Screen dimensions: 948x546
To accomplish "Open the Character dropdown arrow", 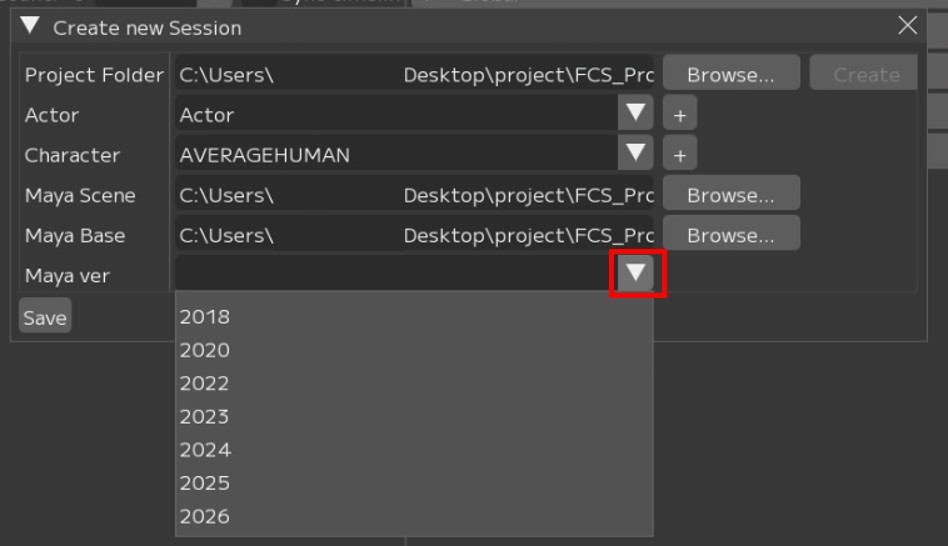I will [x=635, y=154].
